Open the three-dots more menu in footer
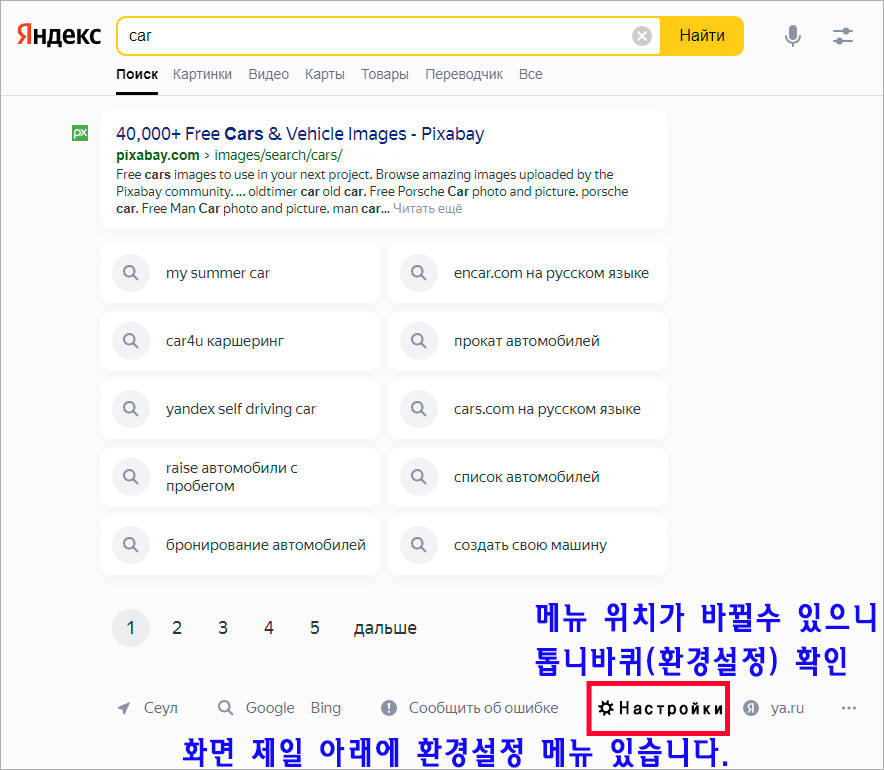The height and width of the screenshot is (770, 884). pos(849,708)
